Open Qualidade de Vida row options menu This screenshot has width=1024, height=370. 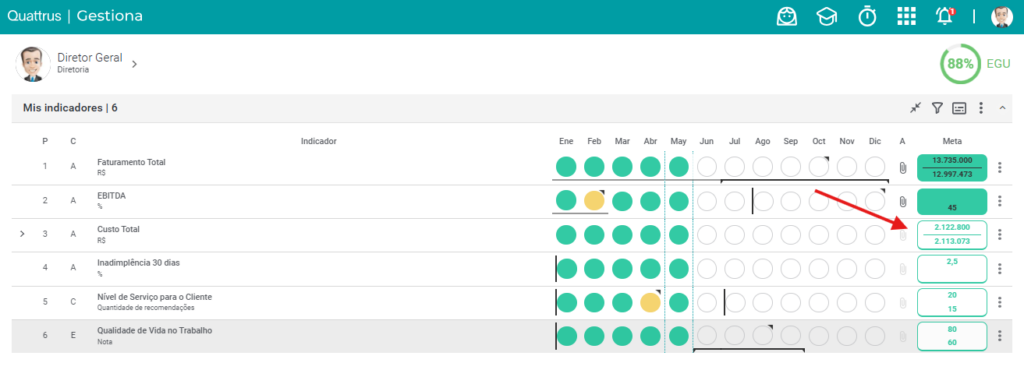pyautogui.click(x=1000, y=336)
